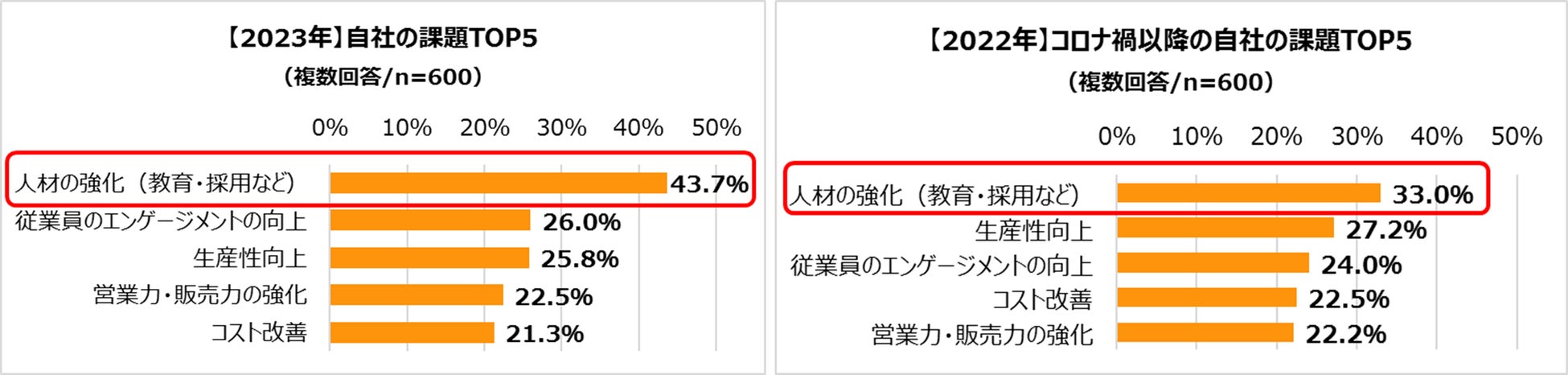Screen dimensions: 1568x375
Task: Select the コスト改善 category label in 2022 chart
Action: click(x=1042, y=299)
